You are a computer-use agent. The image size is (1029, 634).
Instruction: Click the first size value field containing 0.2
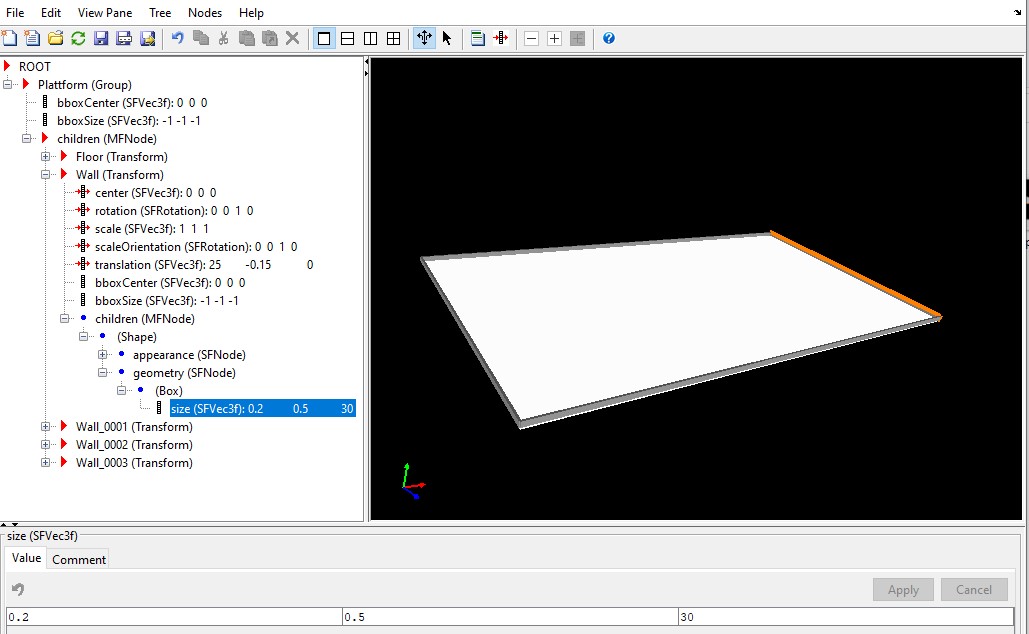(174, 617)
